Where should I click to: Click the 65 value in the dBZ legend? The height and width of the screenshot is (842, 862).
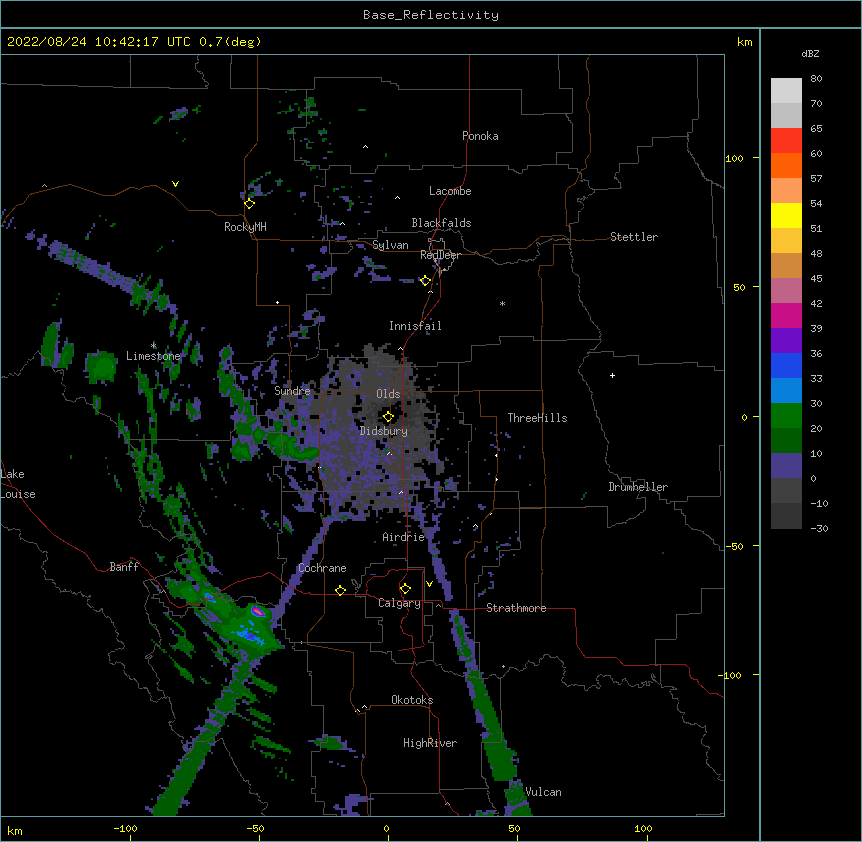(816, 129)
